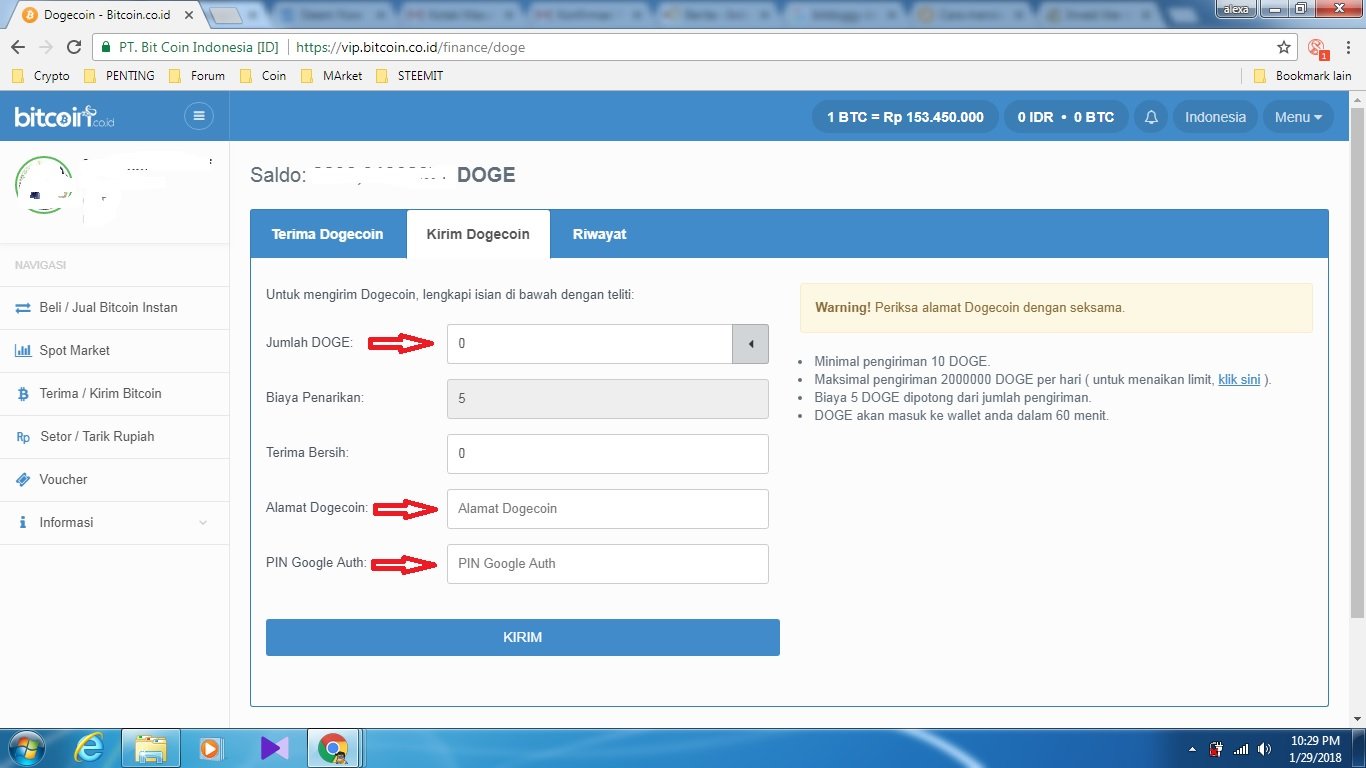Screen dimensions: 1366x768
Task: Open Terima / Kirim Bitcoin navigation item
Action: 115,394
